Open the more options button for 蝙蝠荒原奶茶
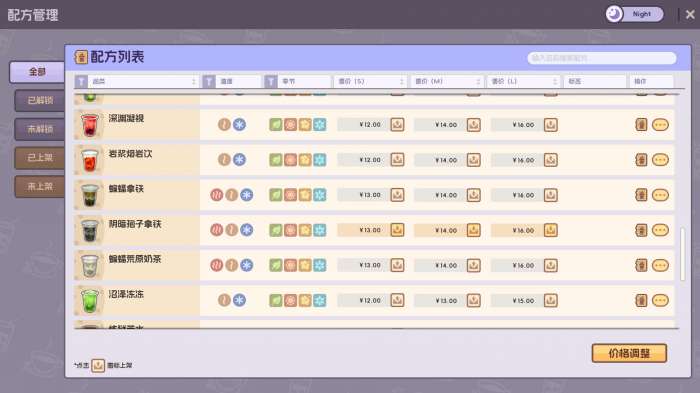Screen dimensions: 700x393 660,265
